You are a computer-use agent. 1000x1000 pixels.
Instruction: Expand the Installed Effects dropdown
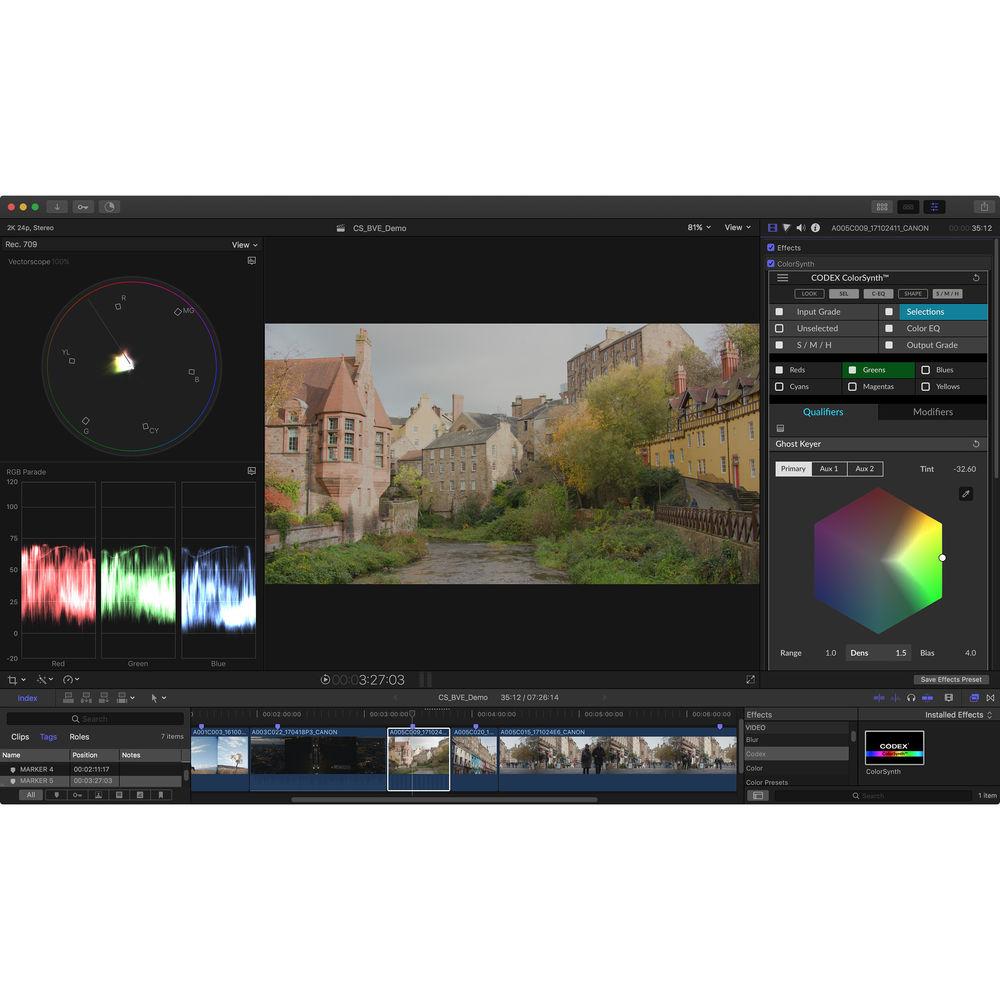coord(958,715)
